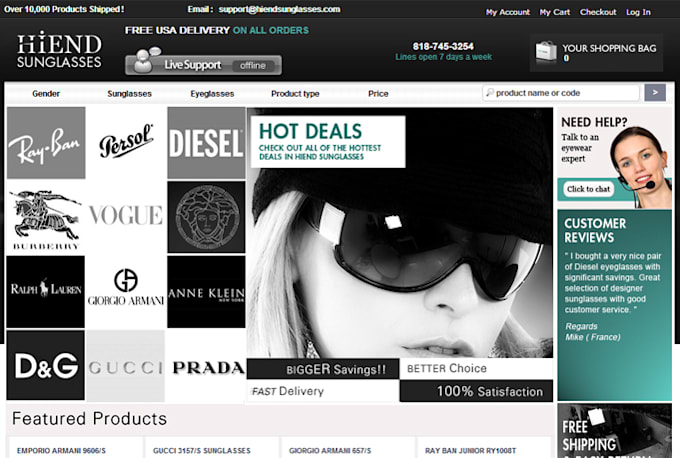Viewport: 680px width, 458px height.
Task: Go to My Account
Action: coord(508,12)
